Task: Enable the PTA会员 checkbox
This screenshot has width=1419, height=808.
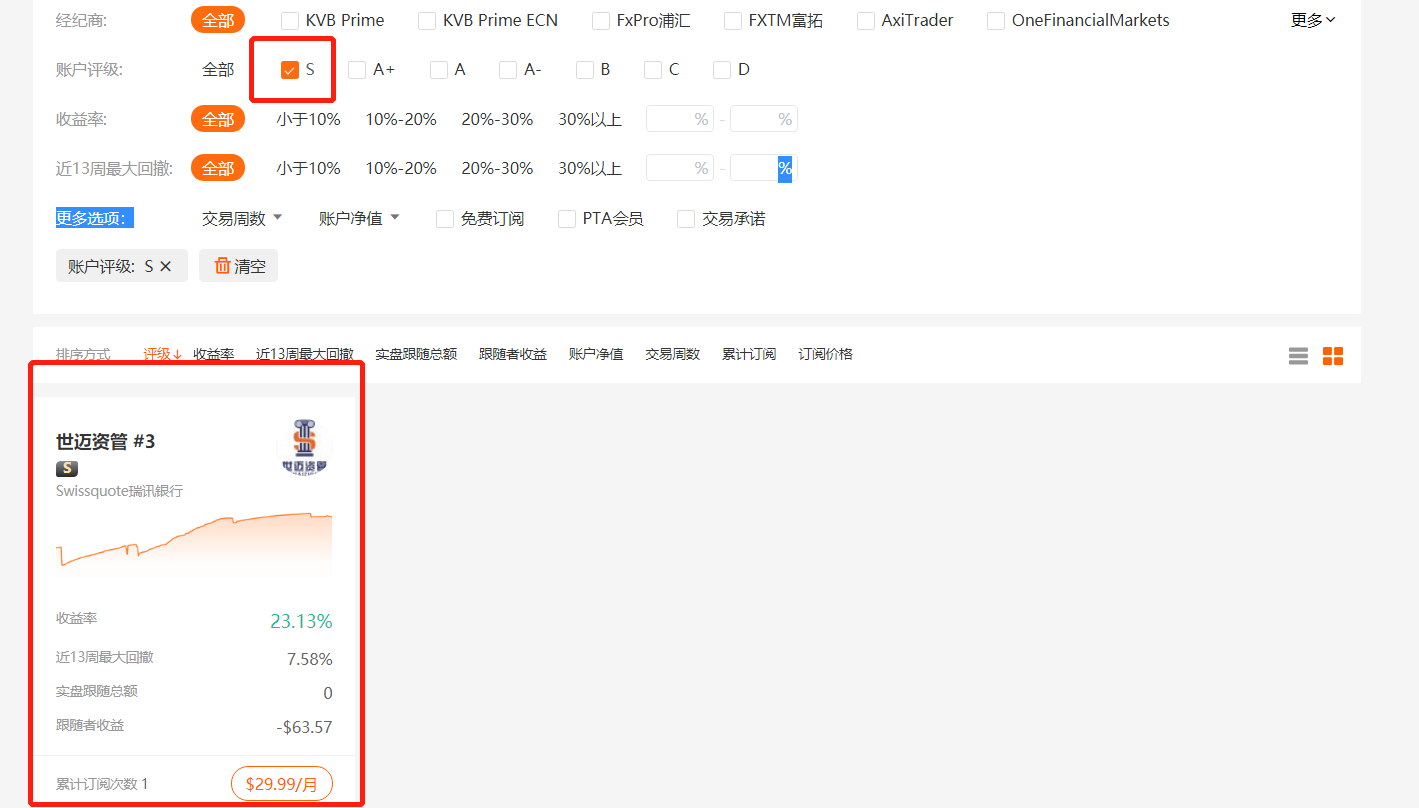Action: 567,219
